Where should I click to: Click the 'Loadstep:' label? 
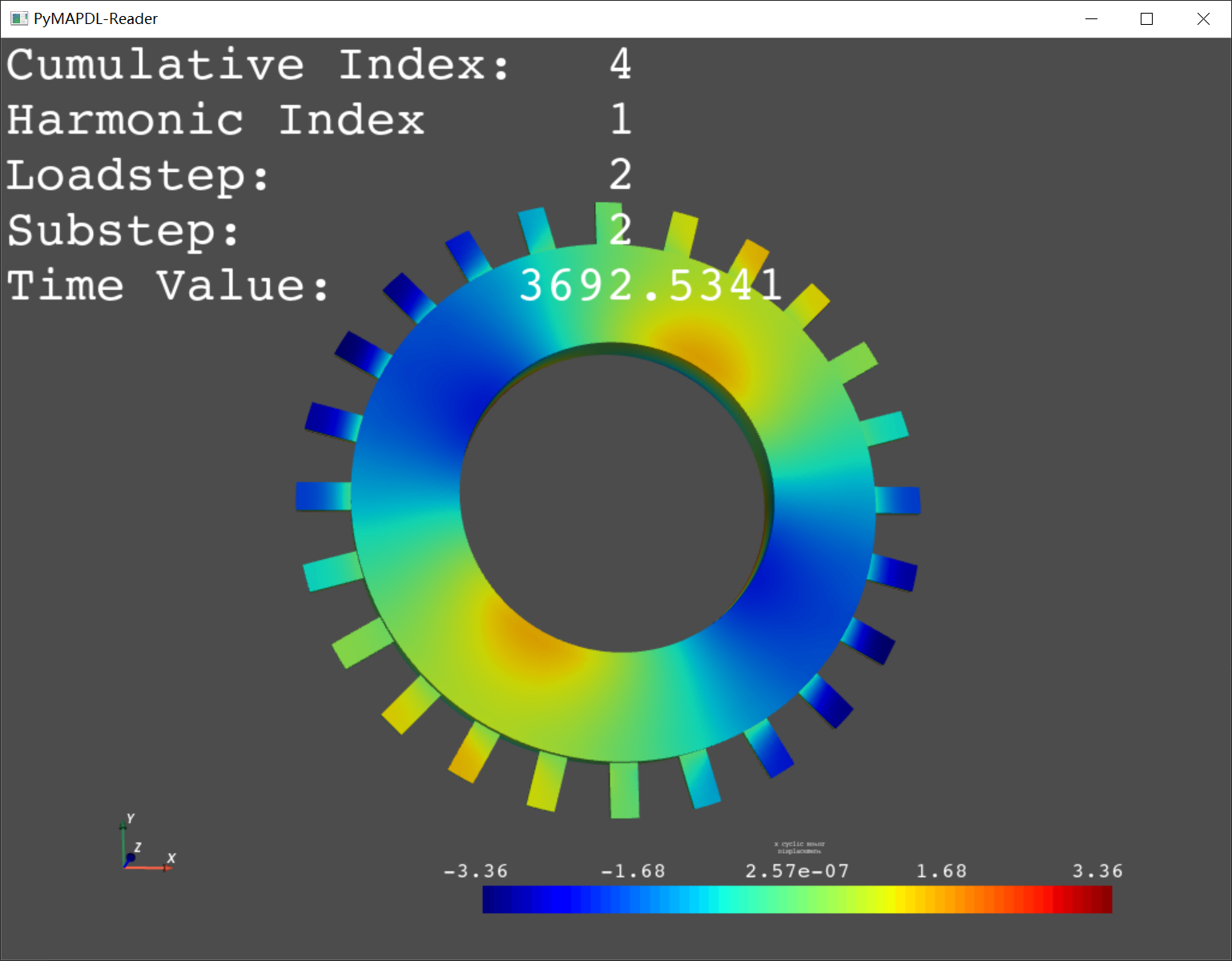click(x=138, y=176)
